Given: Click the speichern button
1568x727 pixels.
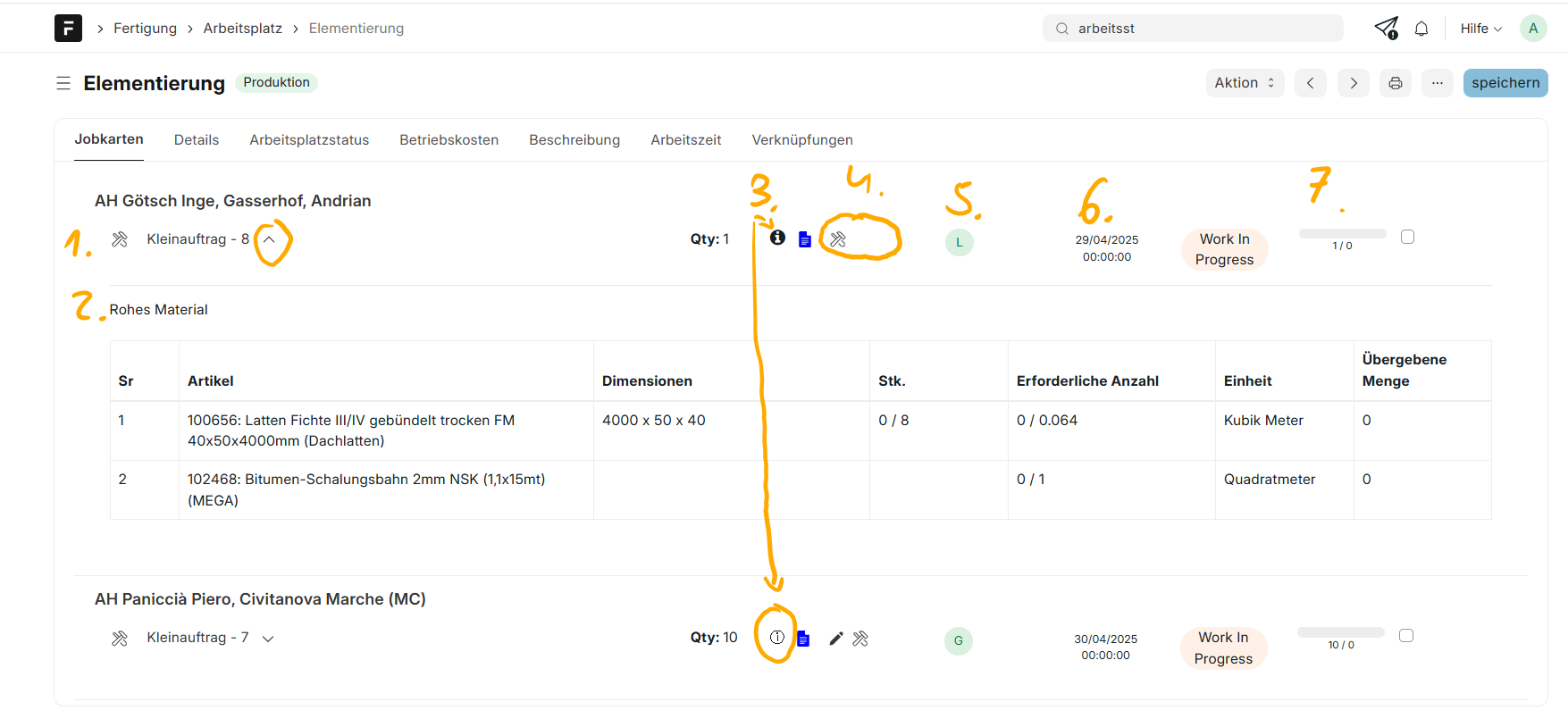Looking at the screenshot, I should point(1505,83).
